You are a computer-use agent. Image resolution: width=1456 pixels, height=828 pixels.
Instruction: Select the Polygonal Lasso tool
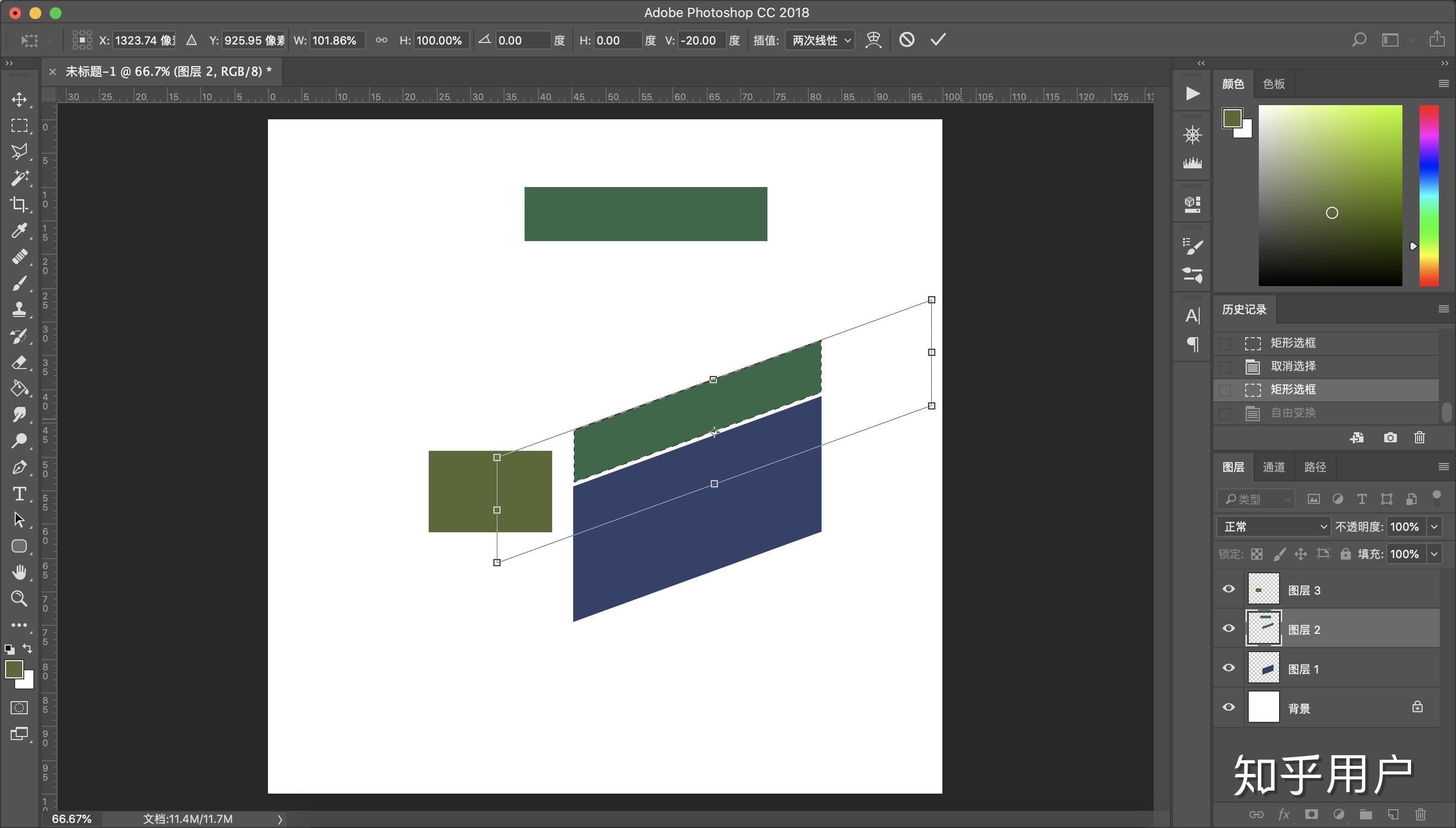[19, 152]
